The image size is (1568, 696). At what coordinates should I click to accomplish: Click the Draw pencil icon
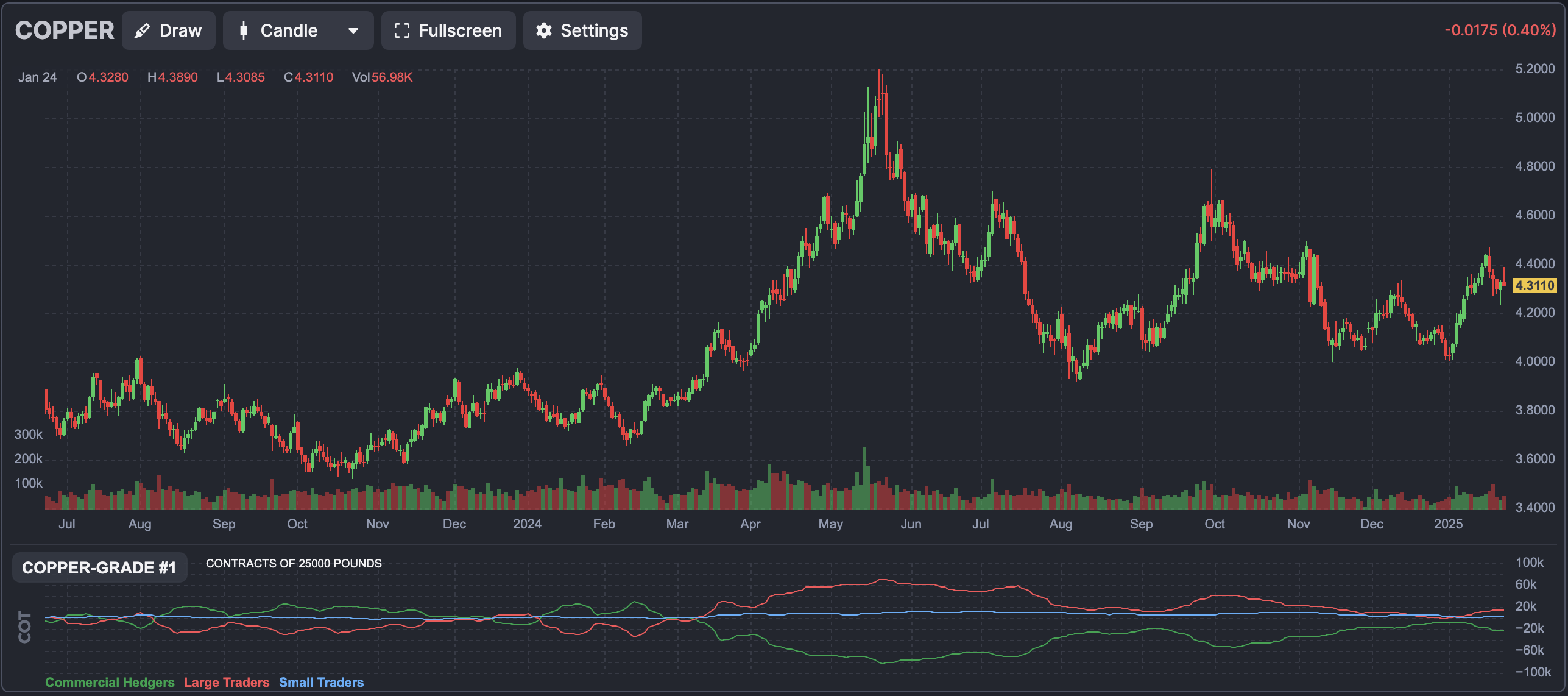[x=142, y=30]
